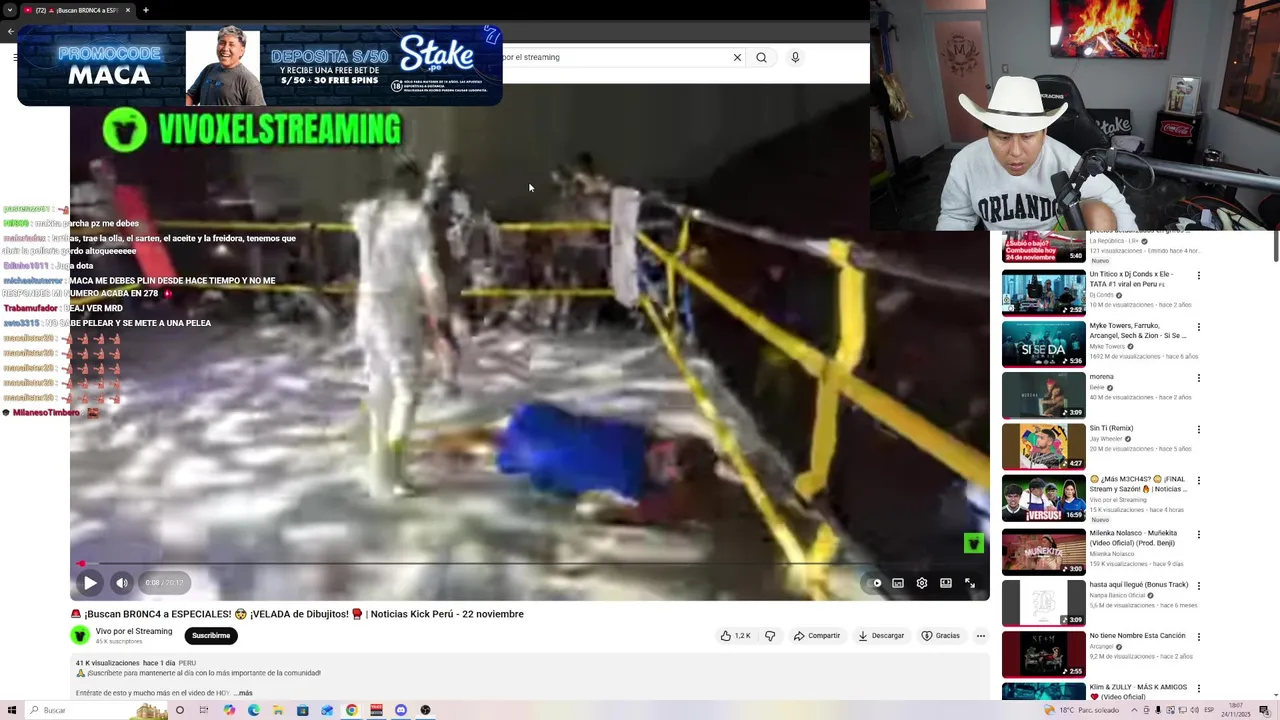
Task: Click the Descargar download button
Action: [x=881, y=636]
